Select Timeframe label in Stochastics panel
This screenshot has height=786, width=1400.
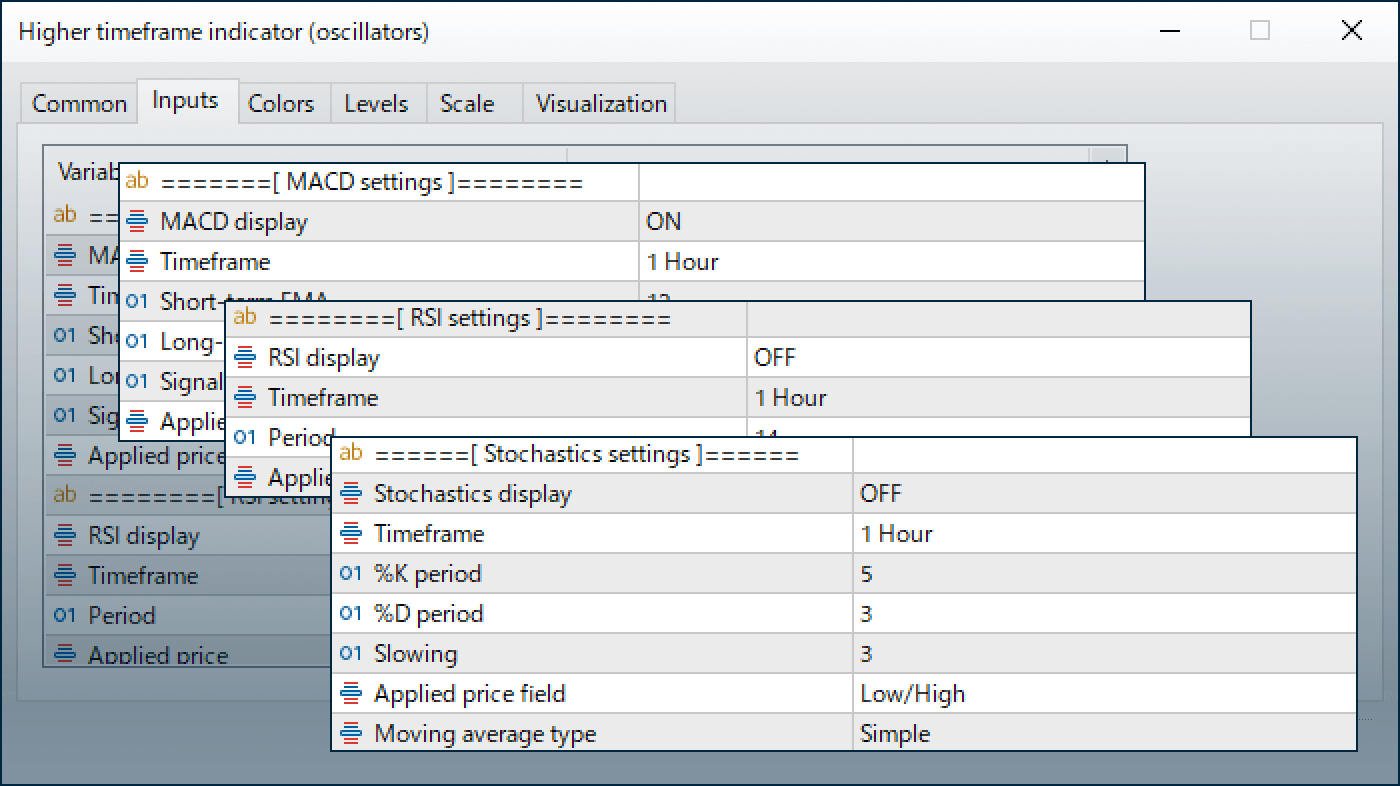[429, 534]
